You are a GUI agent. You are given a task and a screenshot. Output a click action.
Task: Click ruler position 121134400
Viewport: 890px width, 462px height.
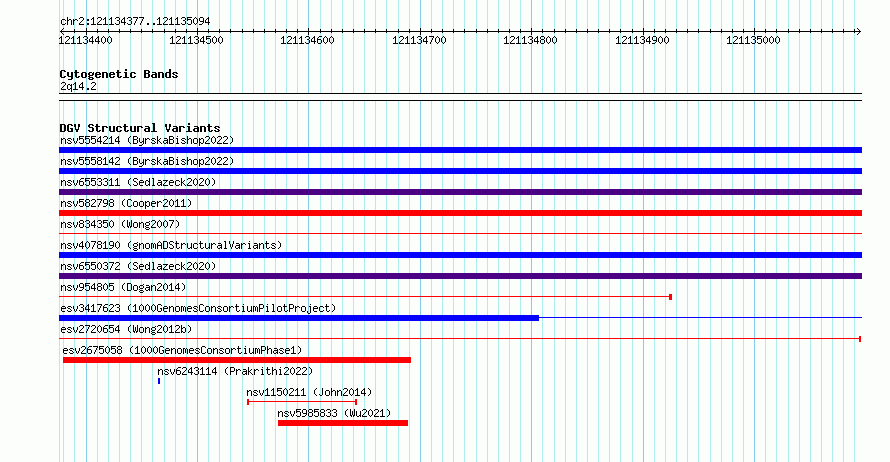tap(86, 40)
